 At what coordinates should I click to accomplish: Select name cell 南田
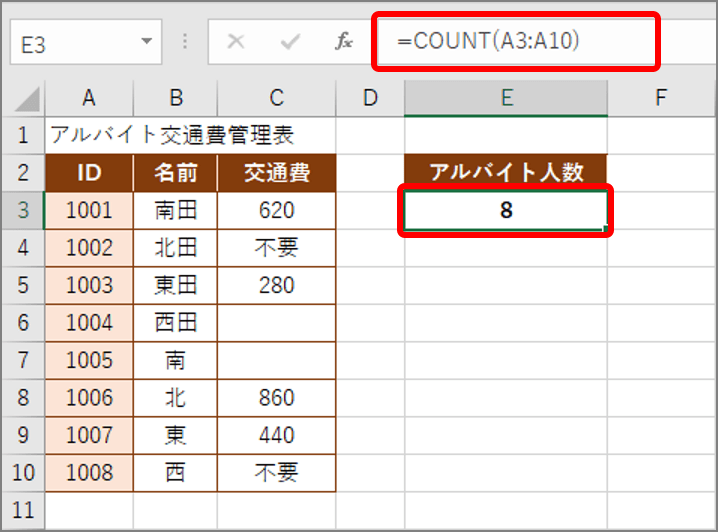175,211
